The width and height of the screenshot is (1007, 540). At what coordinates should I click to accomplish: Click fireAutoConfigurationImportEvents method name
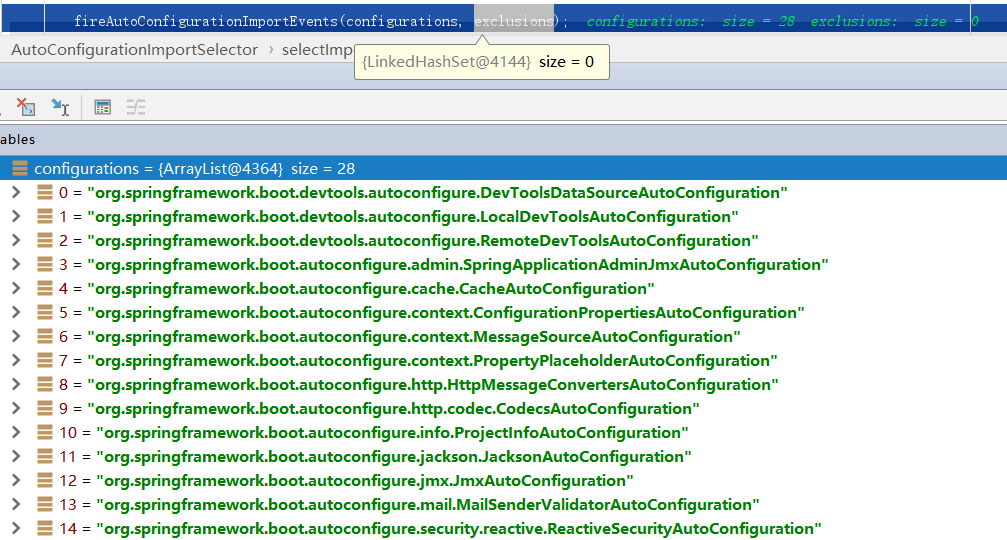click(x=206, y=21)
